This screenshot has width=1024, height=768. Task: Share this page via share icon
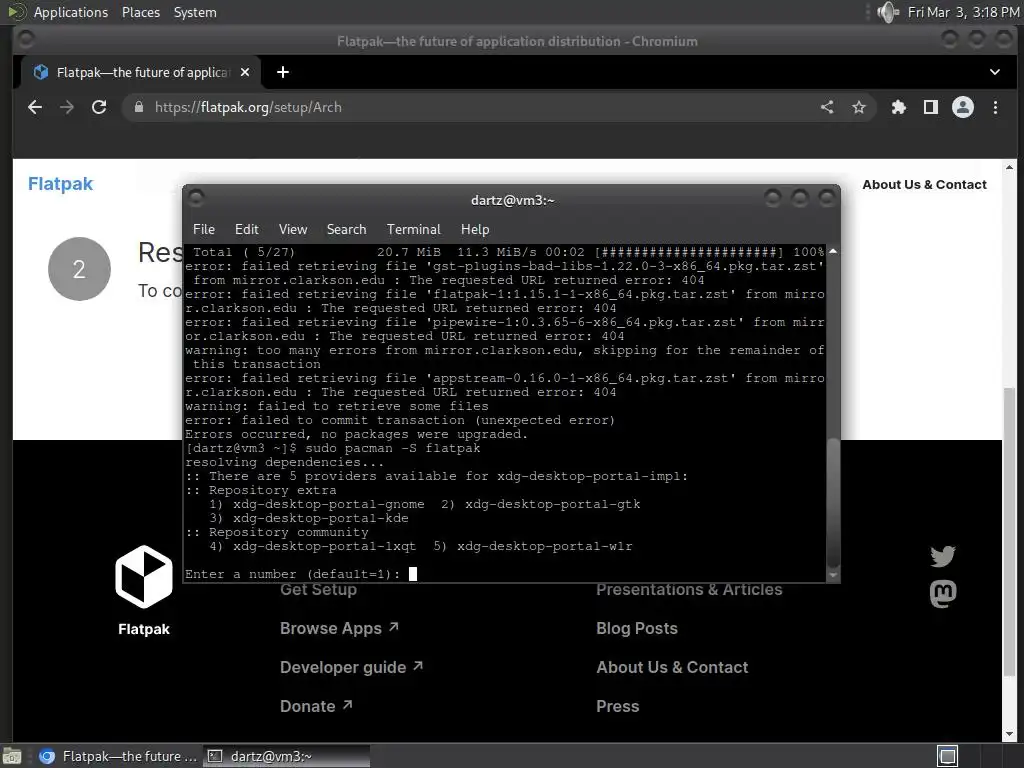pos(827,107)
